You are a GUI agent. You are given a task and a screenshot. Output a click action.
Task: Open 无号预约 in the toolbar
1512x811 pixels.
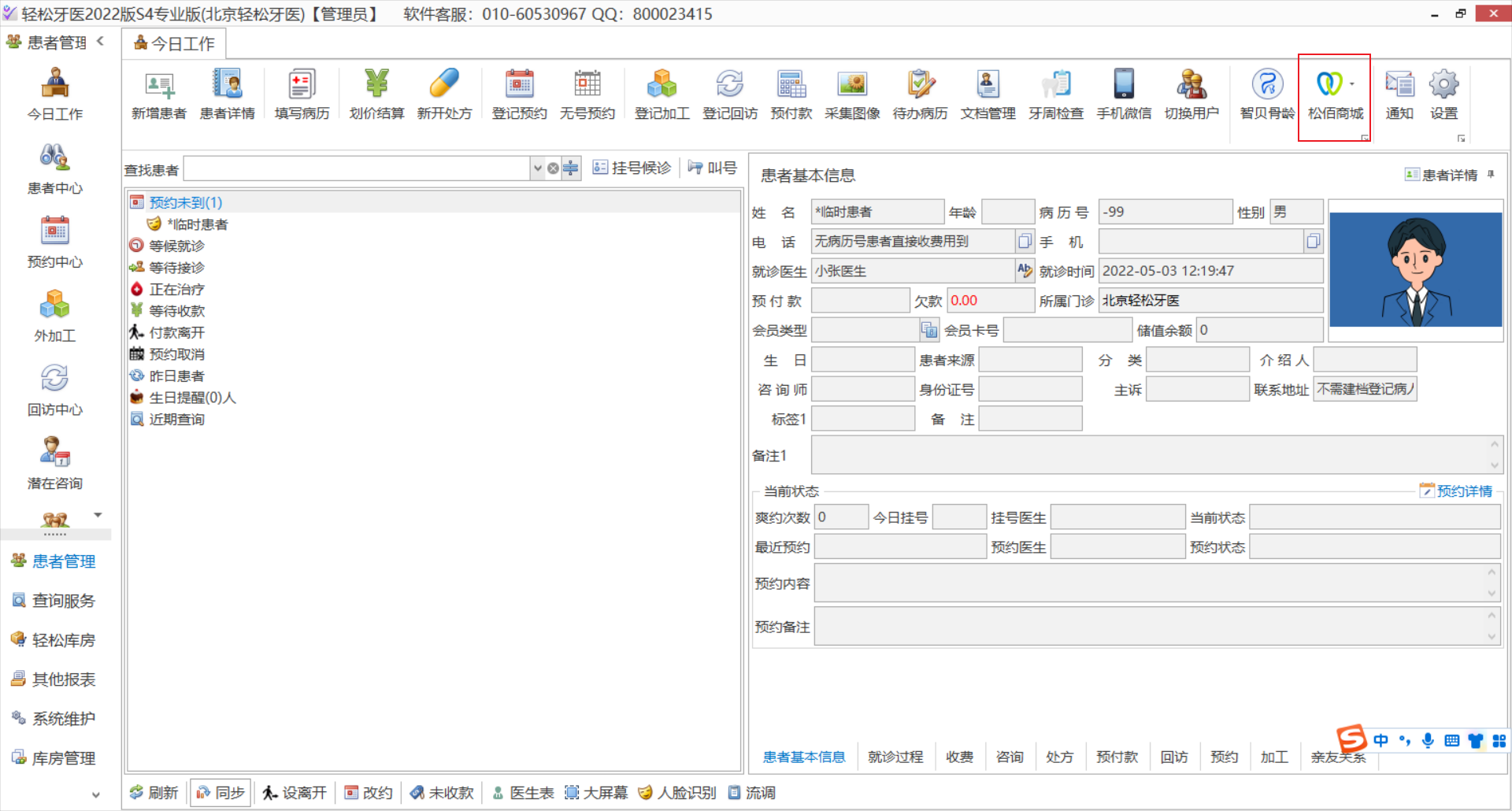click(x=587, y=94)
